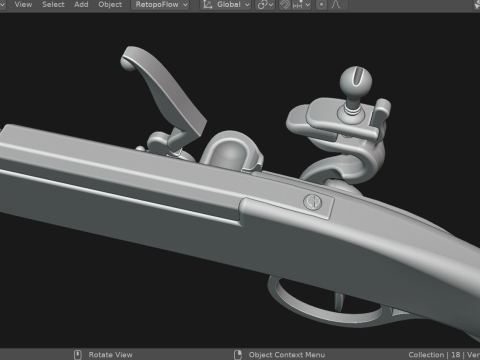Click the 'Object Context Menu' status text

[x=287, y=355]
